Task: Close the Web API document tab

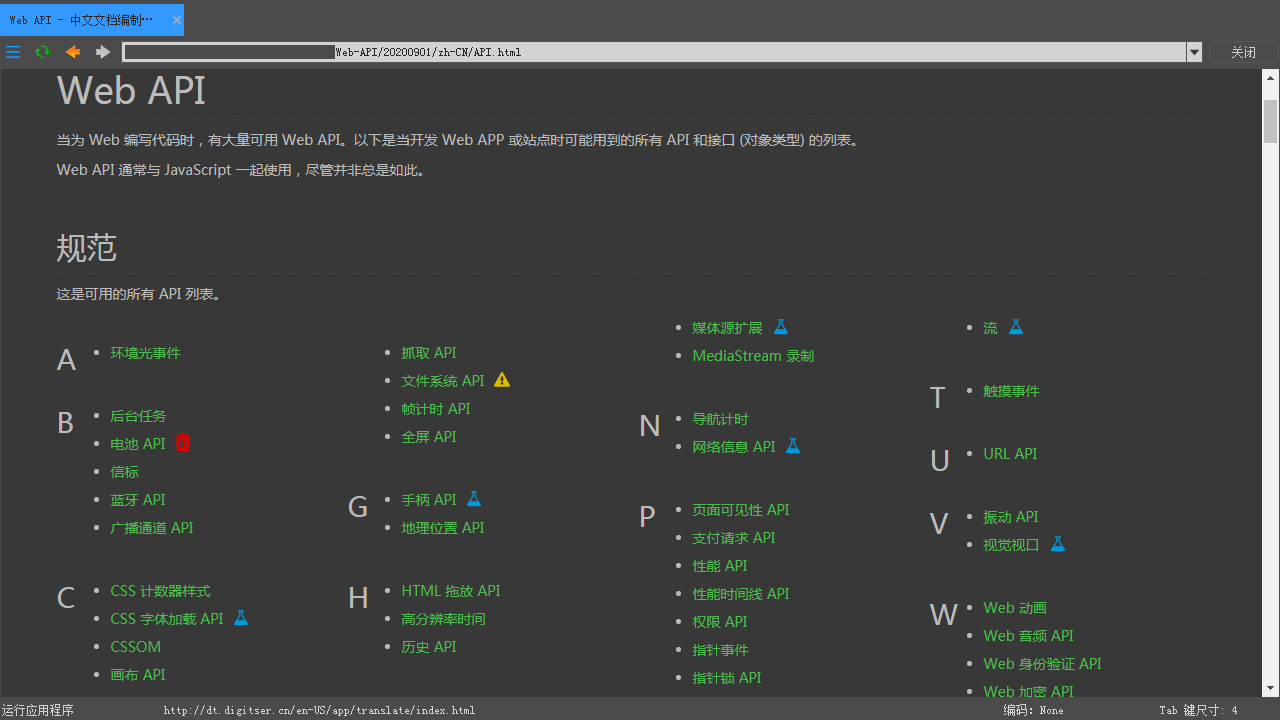Action: pyautogui.click(x=177, y=20)
